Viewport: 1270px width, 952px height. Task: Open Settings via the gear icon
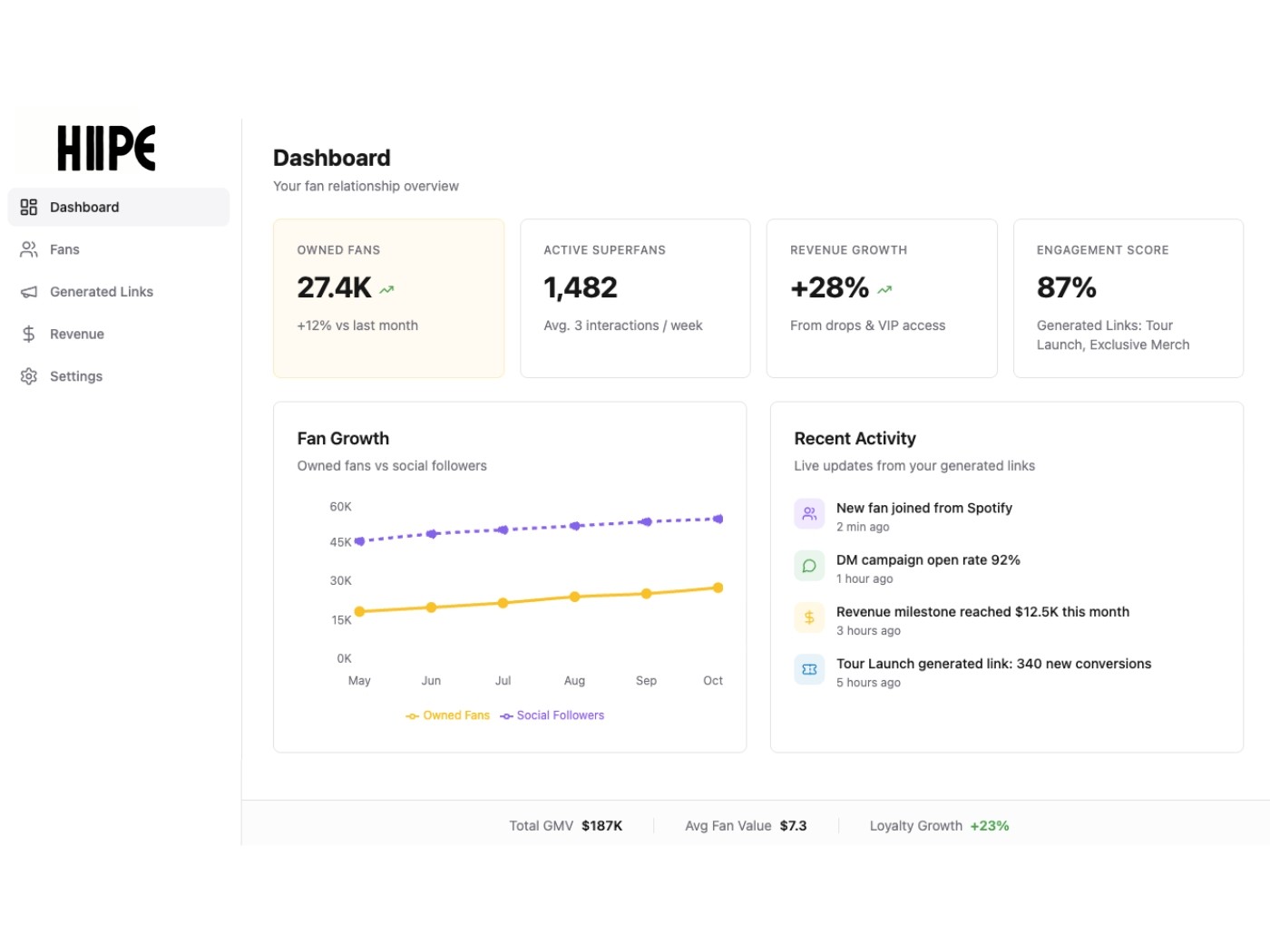tap(28, 375)
